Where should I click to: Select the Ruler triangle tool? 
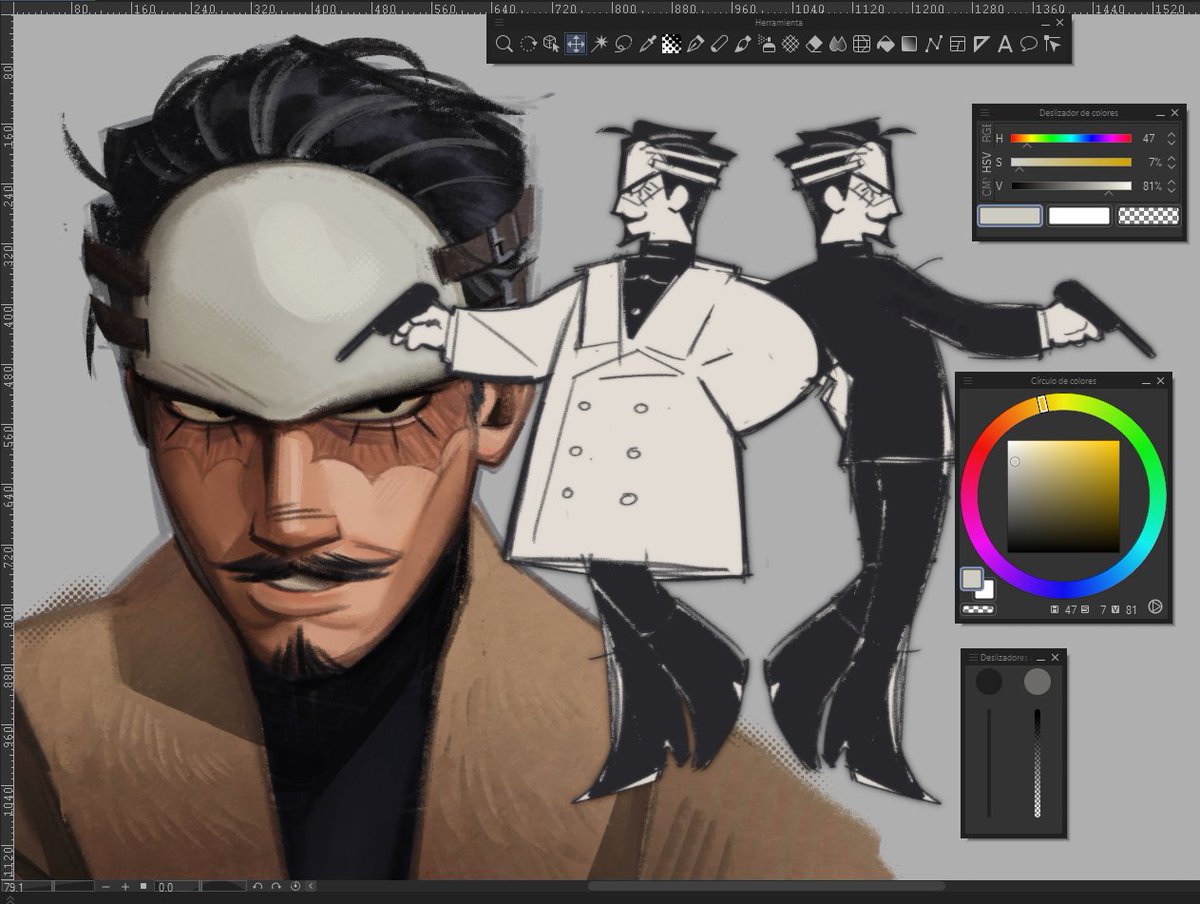click(981, 43)
